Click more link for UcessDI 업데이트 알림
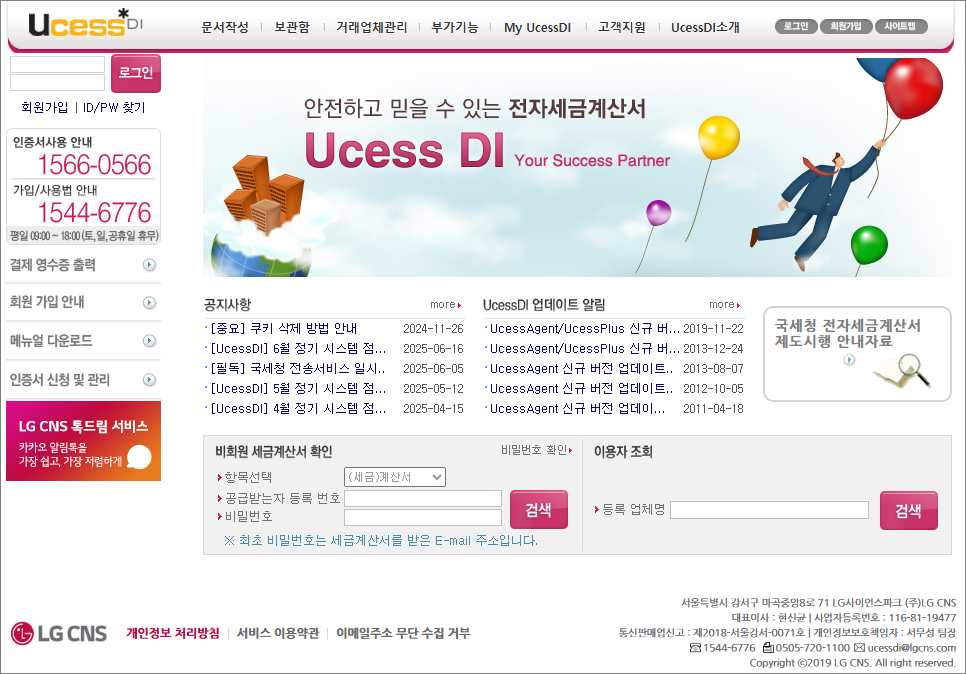966x674 pixels. 724,304
